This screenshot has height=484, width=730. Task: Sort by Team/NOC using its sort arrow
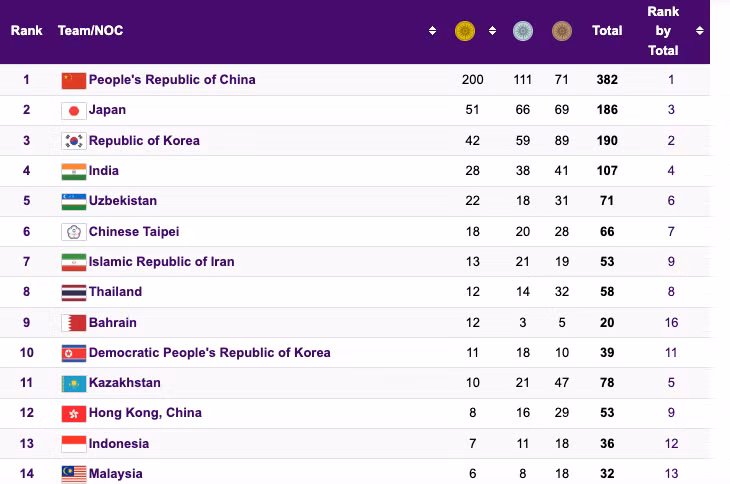tap(432, 31)
